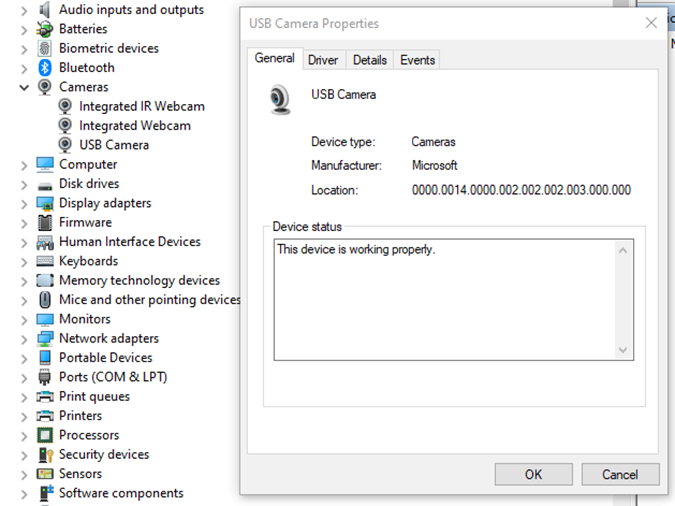This screenshot has height=506, width=675.
Task: Expand the Network adapters node
Action: tap(24, 339)
